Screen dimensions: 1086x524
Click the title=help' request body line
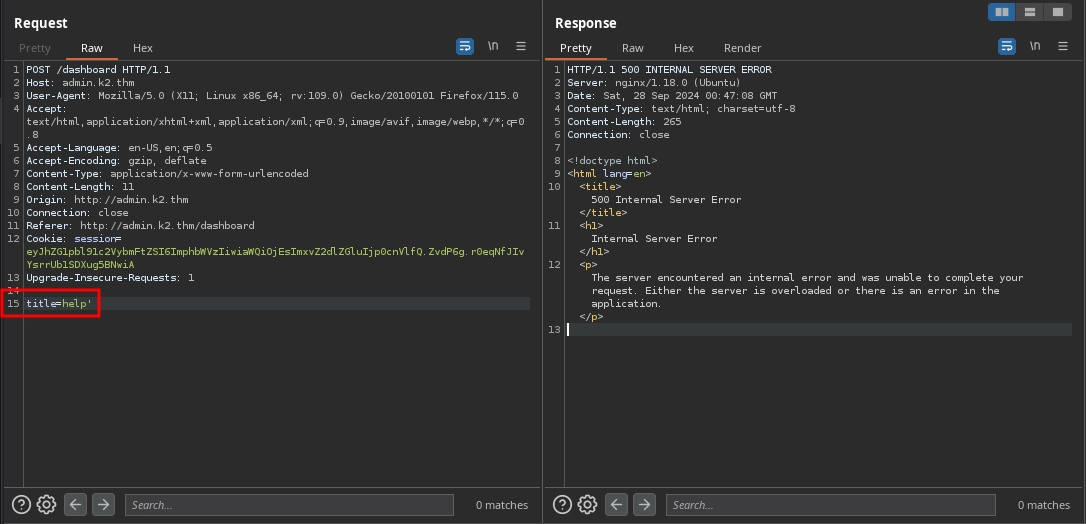(x=59, y=303)
